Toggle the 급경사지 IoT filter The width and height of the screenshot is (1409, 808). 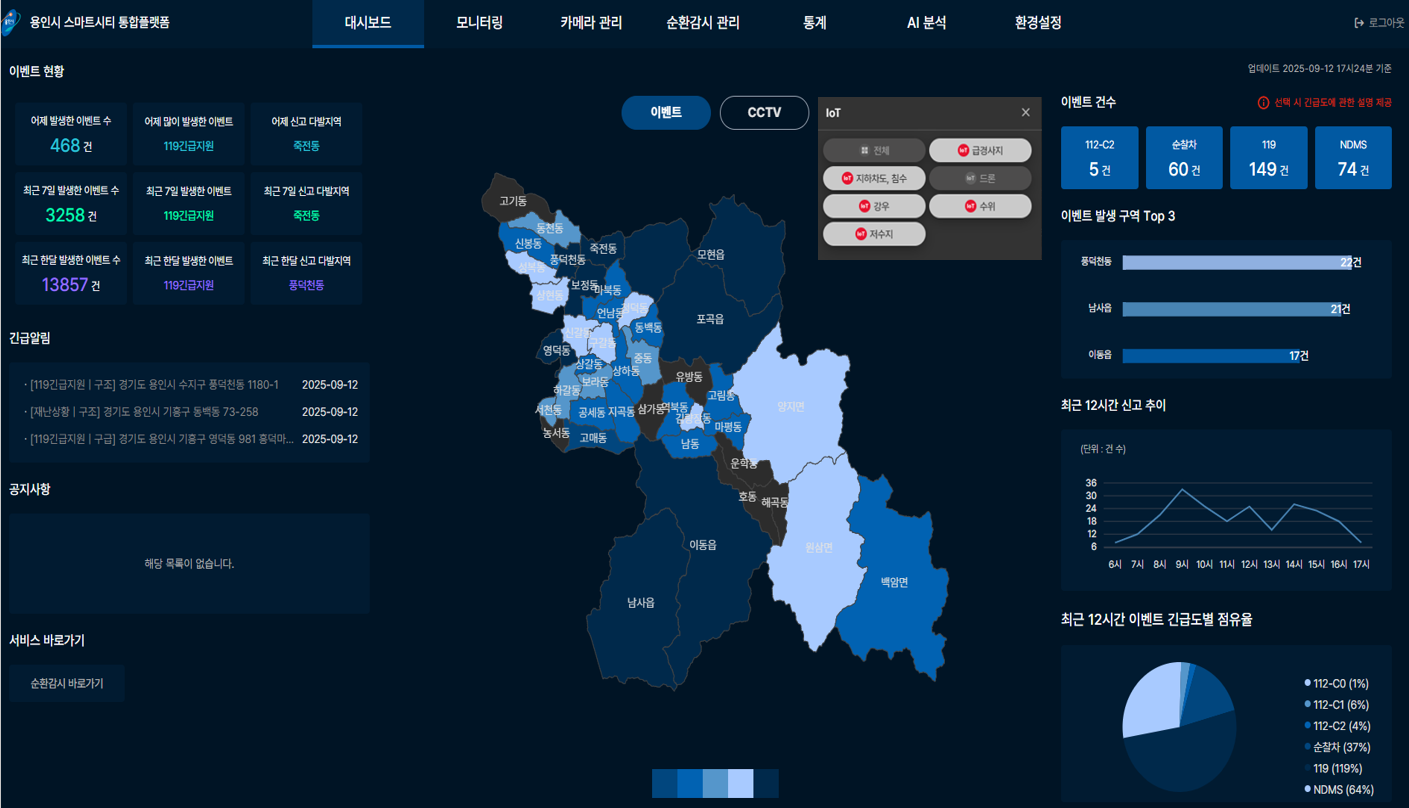(x=979, y=150)
